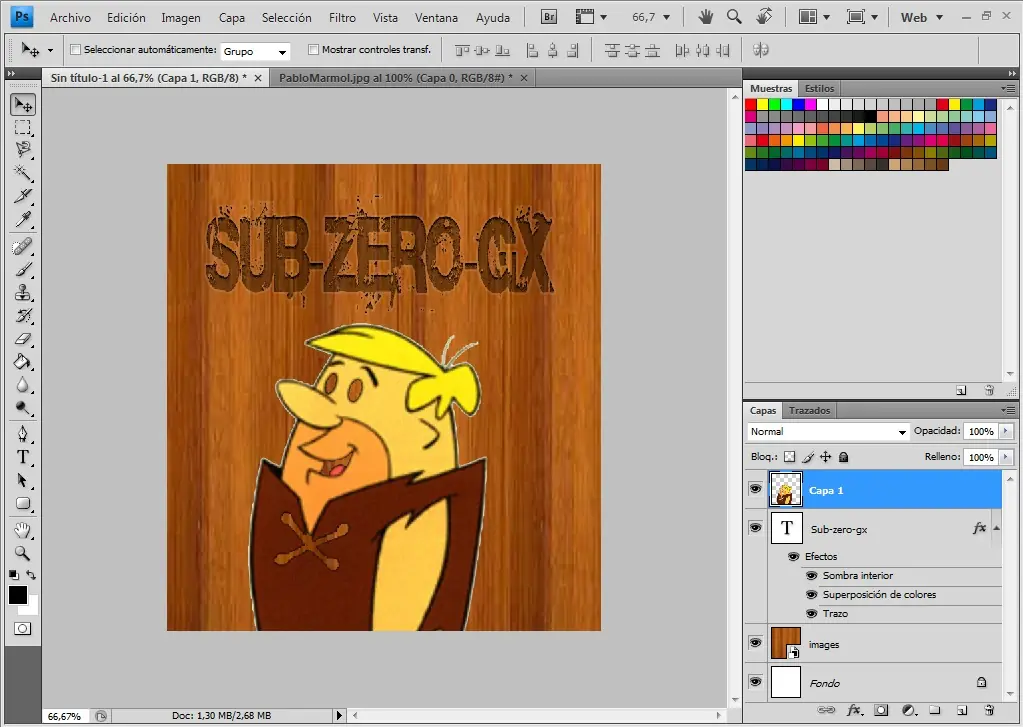1023x727 pixels.
Task: Click the Rotate View tool in top bar
Action: pyautogui.click(x=764, y=16)
